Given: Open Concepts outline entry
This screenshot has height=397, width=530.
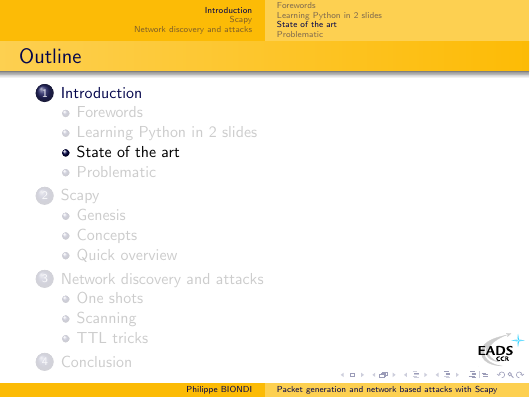Looking at the screenshot, I should click(x=107, y=235).
